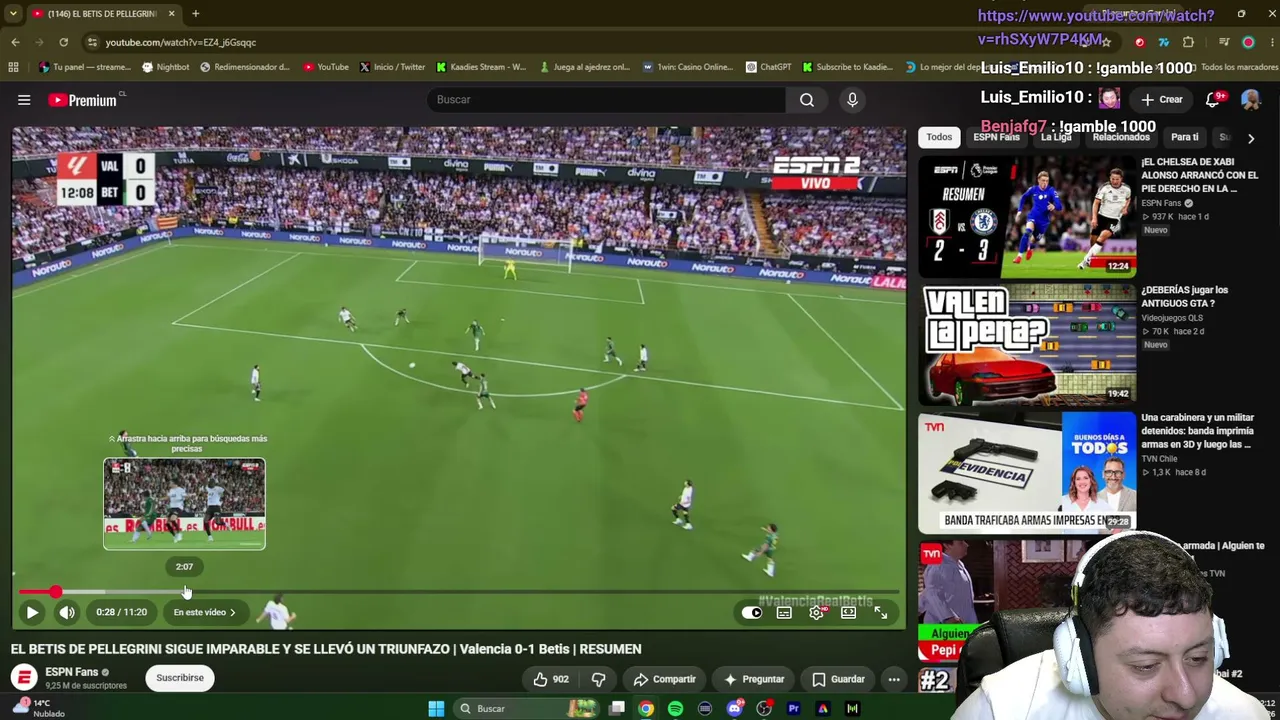Open '¿Deberías jugar los antiguos GTA?' title

coord(1185,297)
